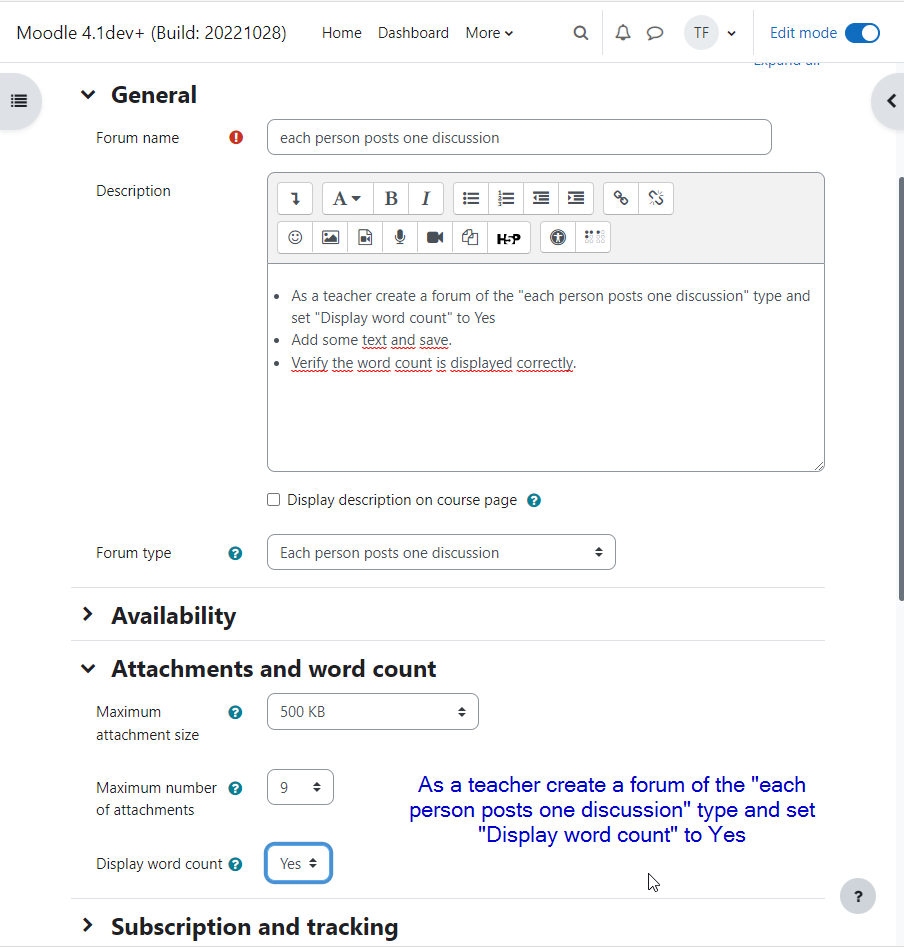Apply italic formatting in Description editor
Screen dimensions: 904x947
tap(426, 198)
